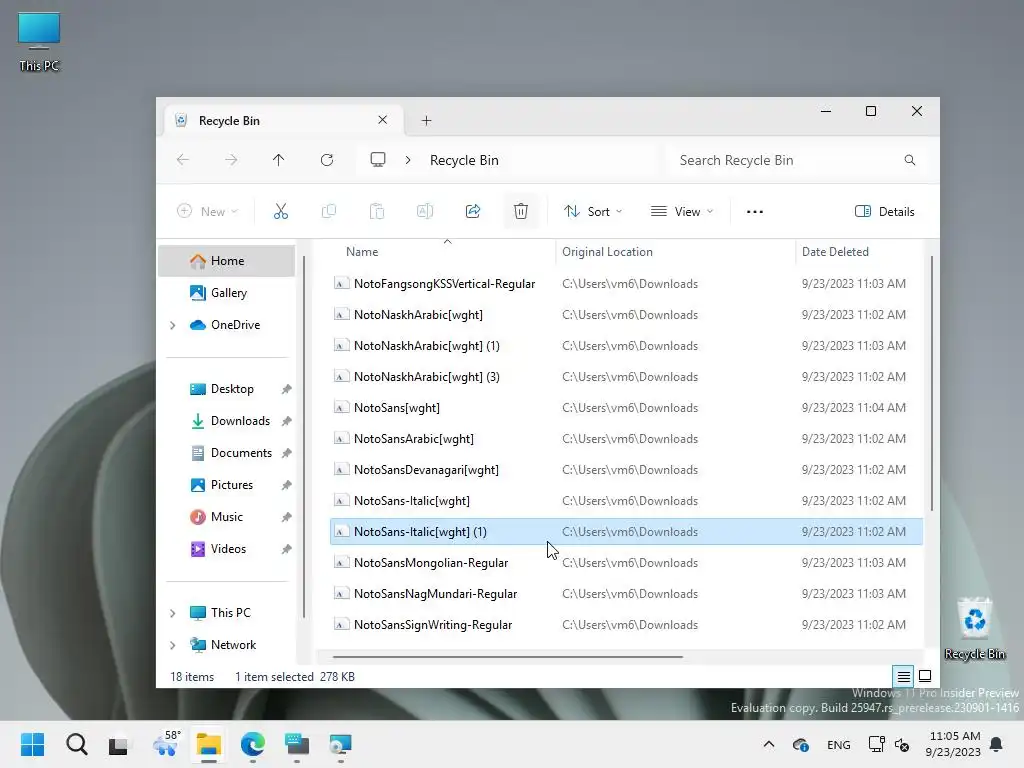Image resolution: width=1024 pixels, height=768 pixels.
Task: Open Pictures in quick access
Action: tap(227, 485)
